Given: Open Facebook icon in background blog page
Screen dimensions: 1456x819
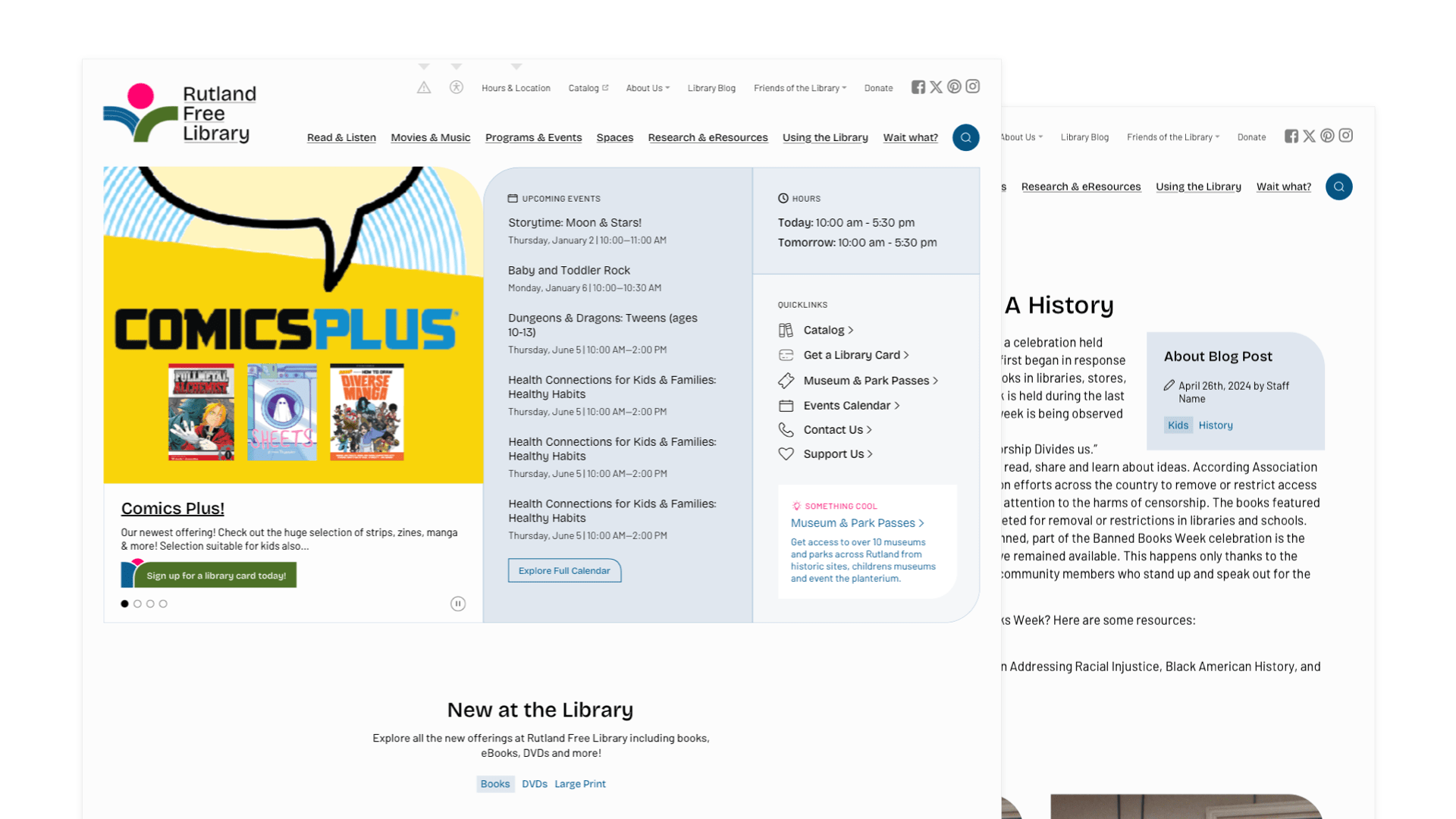Looking at the screenshot, I should (x=1291, y=136).
